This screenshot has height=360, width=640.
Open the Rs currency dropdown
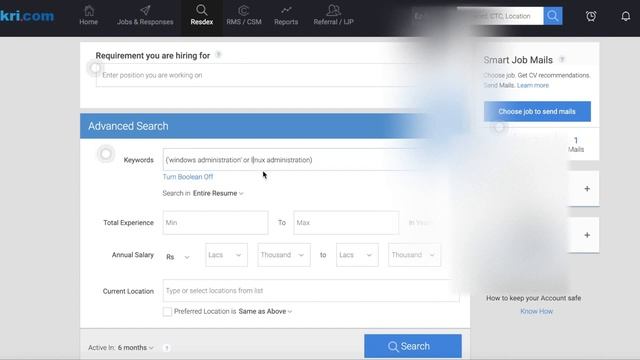pyautogui.click(x=178, y=257)
